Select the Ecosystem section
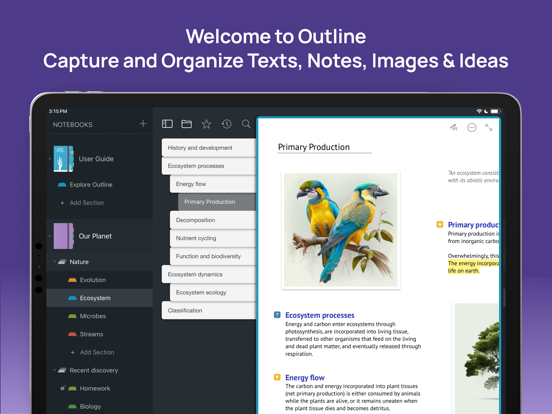 [x=100, y=298]
